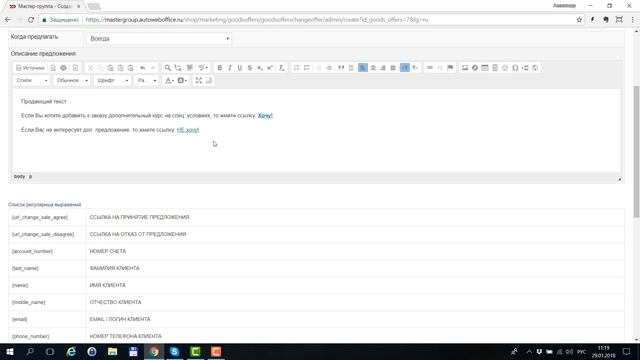Click the page vertical scrollbar
Screen dimensions: 640x360
(x=636, y=151)
